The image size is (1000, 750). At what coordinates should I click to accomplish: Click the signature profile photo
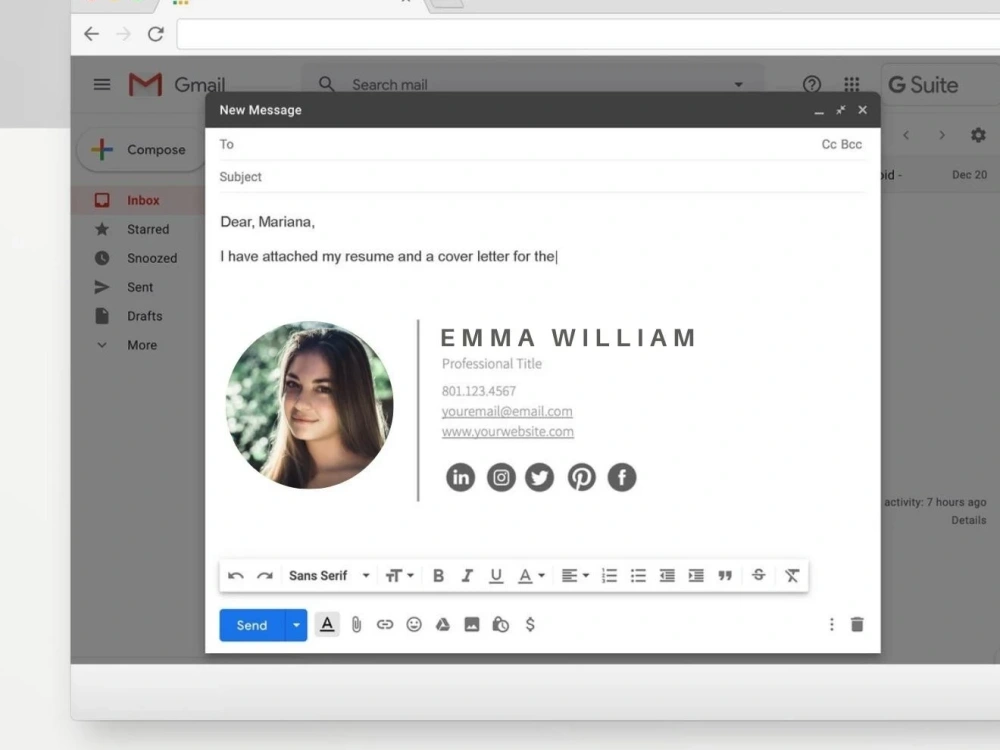[x=309, y=405]
